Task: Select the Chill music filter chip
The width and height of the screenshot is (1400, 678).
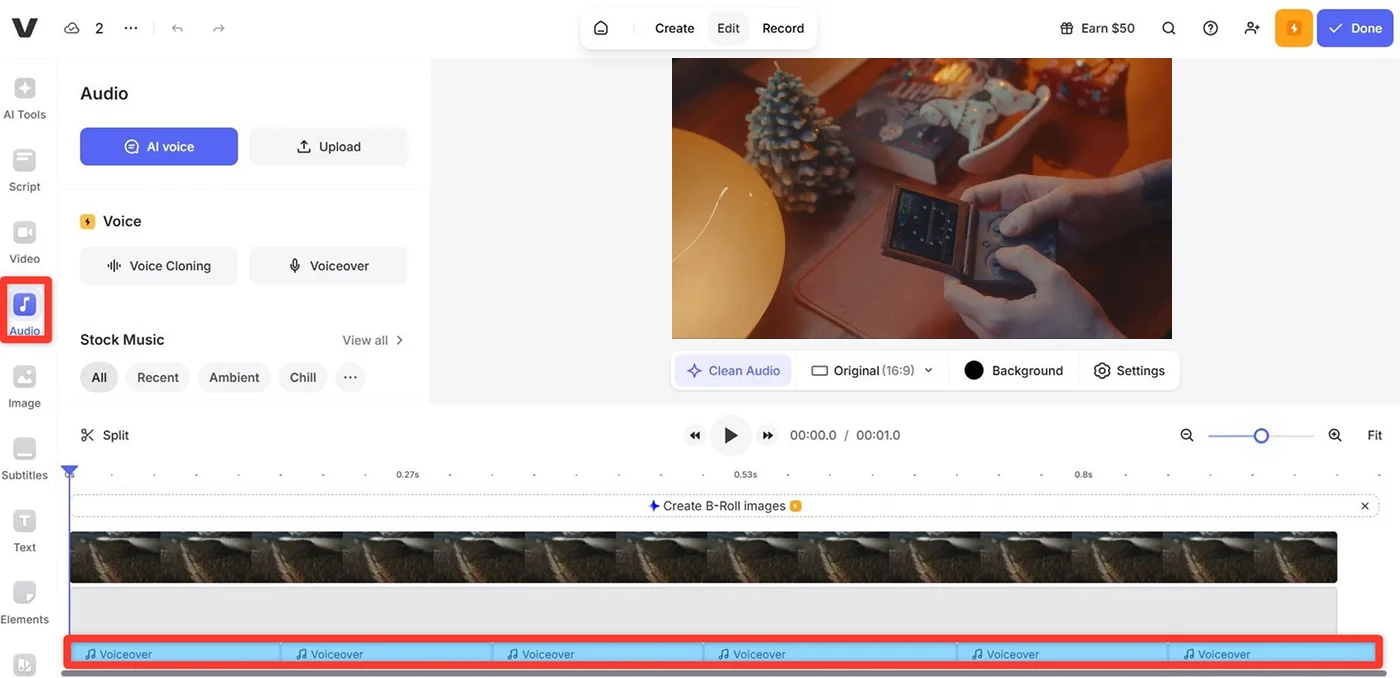Action: point(303,377)
